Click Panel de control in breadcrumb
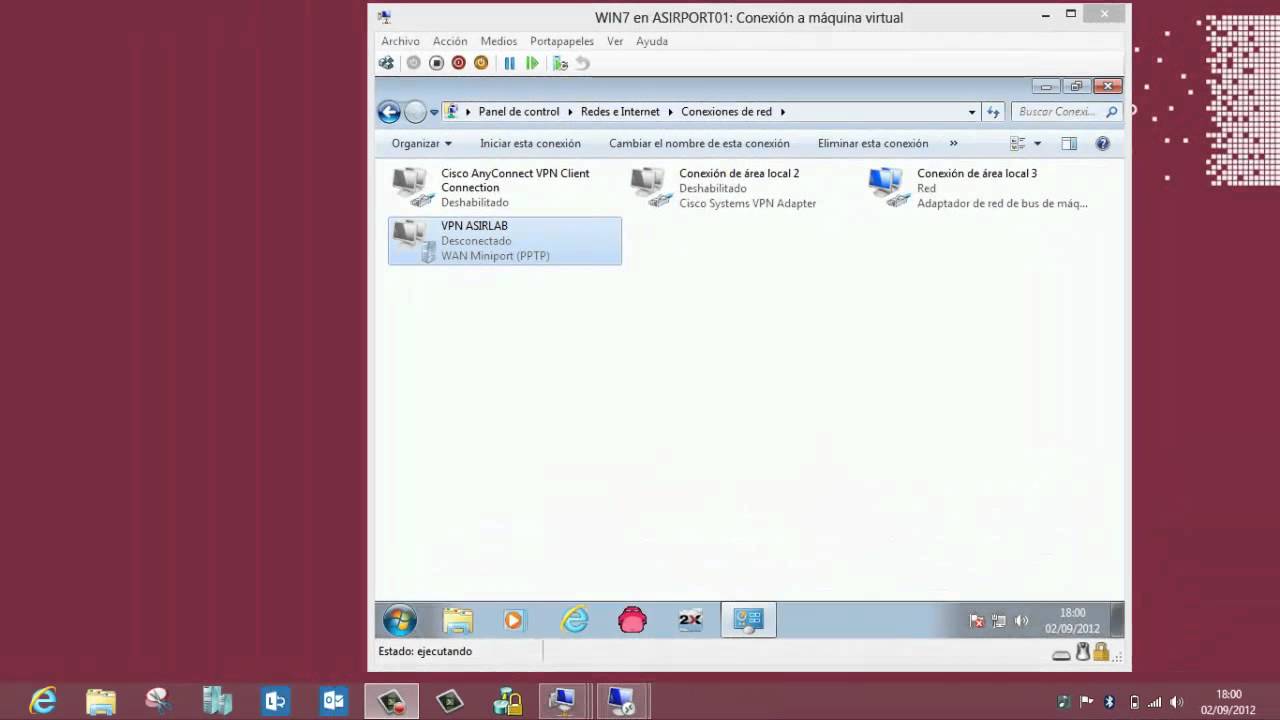1280x720 pixels. [x=519, y=112]
